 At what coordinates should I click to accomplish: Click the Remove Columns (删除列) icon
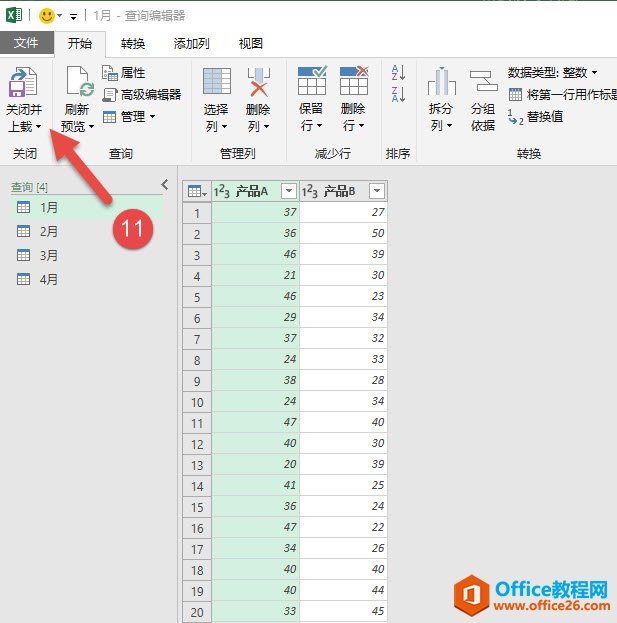(x=258, y=84)
